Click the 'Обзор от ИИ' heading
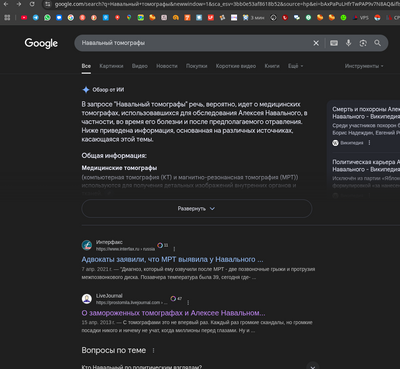The width and height of the screenshot is (400, 369). click(108, 90)
